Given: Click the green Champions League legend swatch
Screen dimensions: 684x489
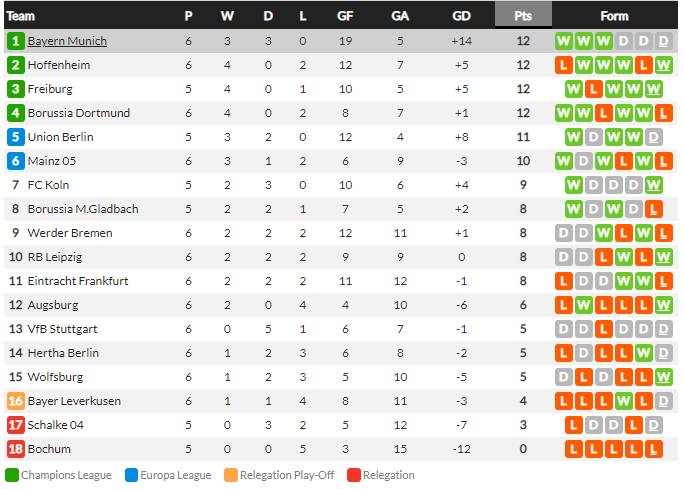Looking at the screenshot, I should tap(12, 475).
